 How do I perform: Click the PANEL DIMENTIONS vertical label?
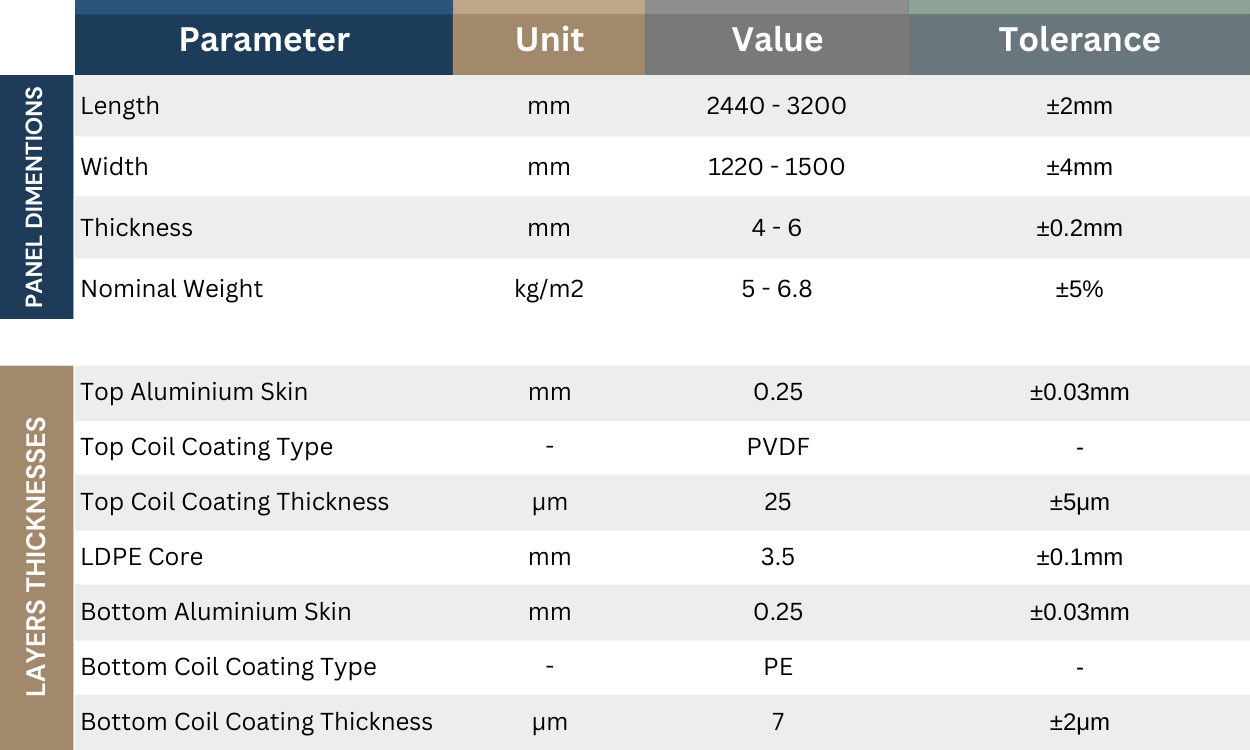(x=35, y=197)
